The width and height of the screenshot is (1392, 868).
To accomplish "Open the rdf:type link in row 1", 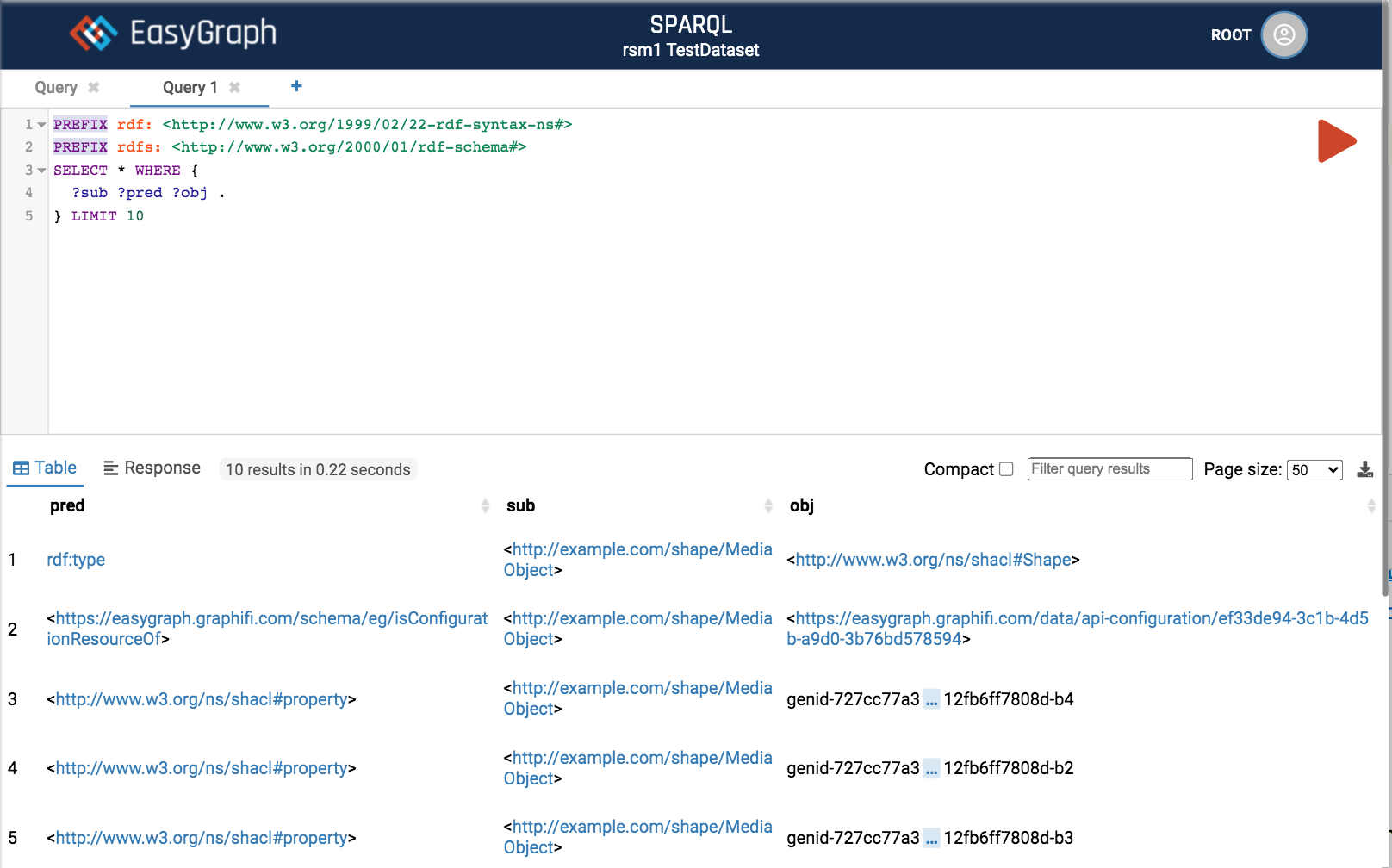I will point(76,560).
